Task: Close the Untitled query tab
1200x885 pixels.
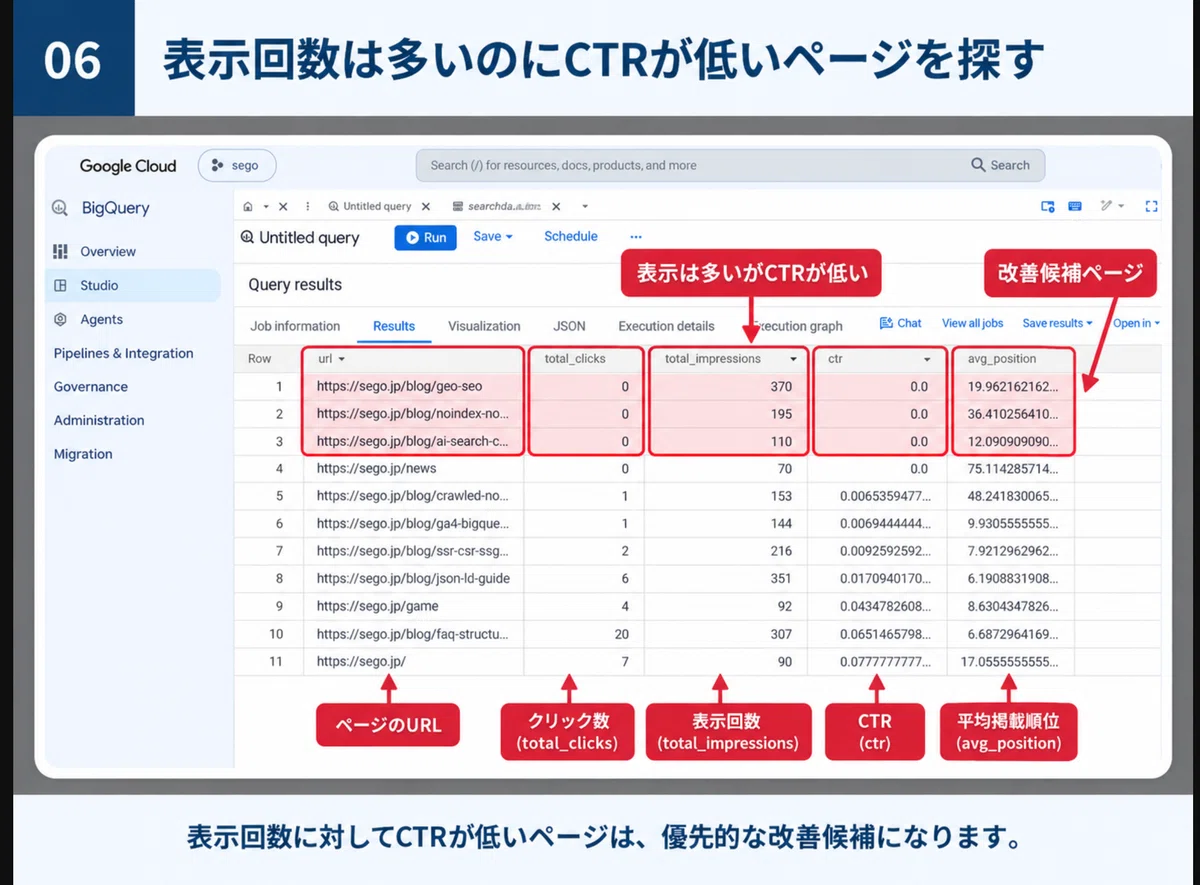Action: pos(426,206)
